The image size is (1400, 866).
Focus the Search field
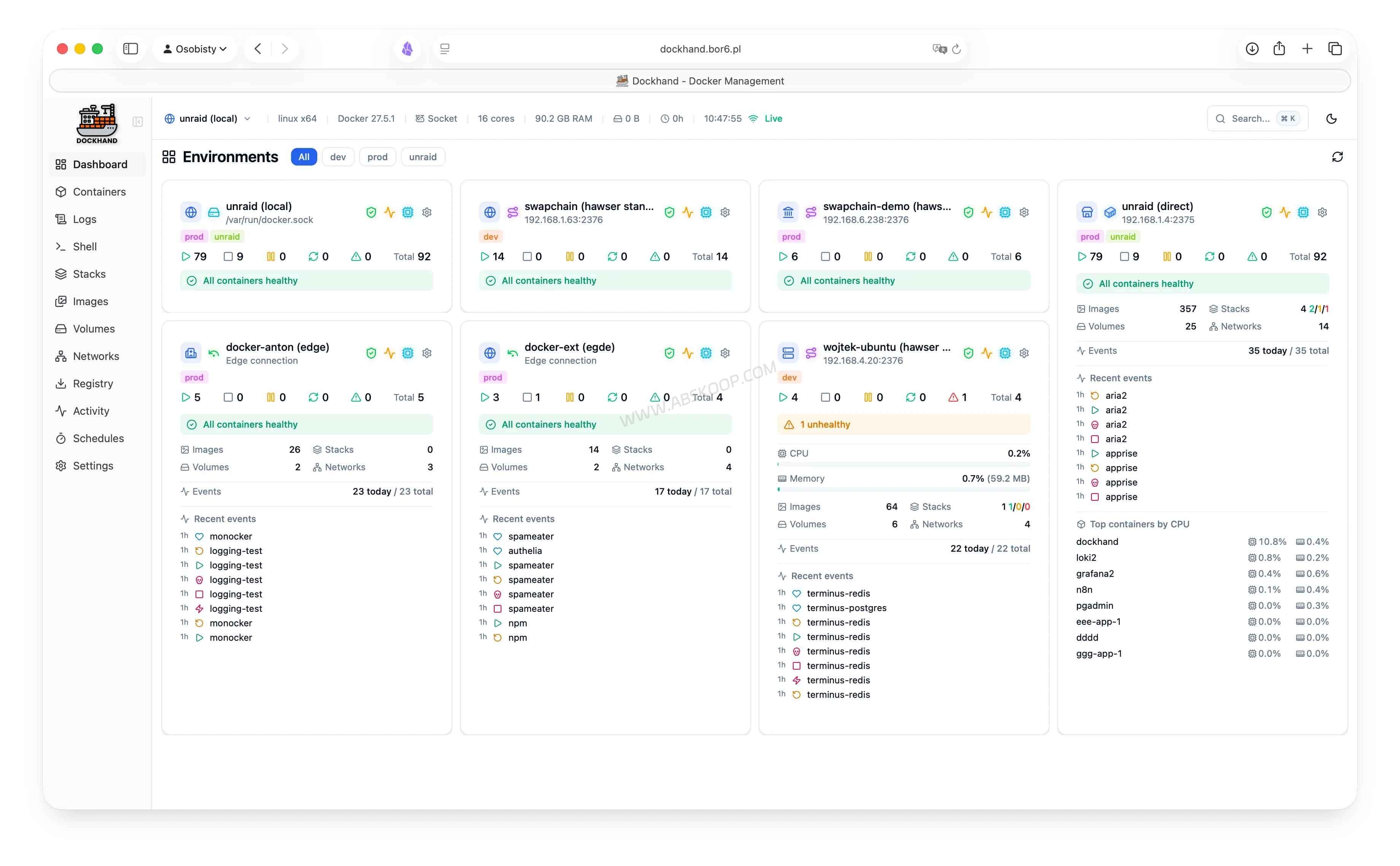pyautogui.click(x=1257, y=119)
